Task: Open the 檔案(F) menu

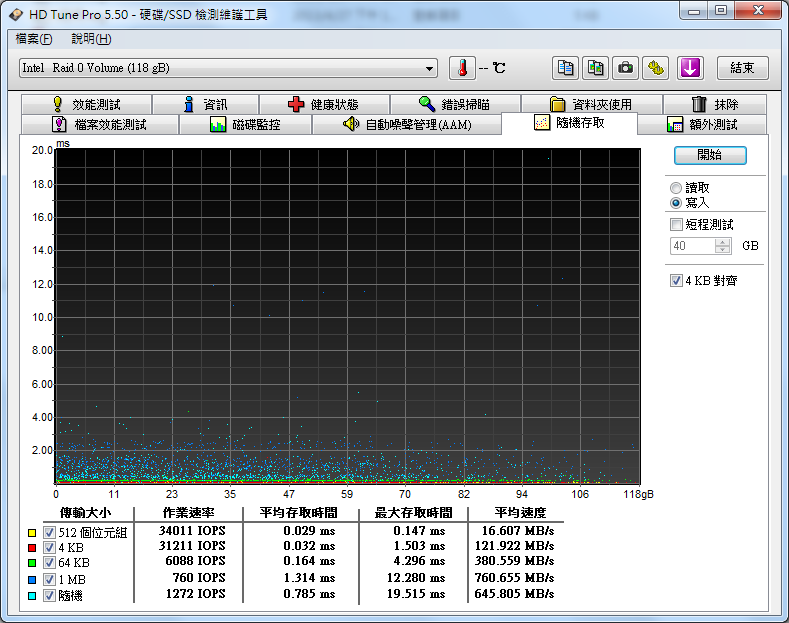Action: [x=34, y=39]
